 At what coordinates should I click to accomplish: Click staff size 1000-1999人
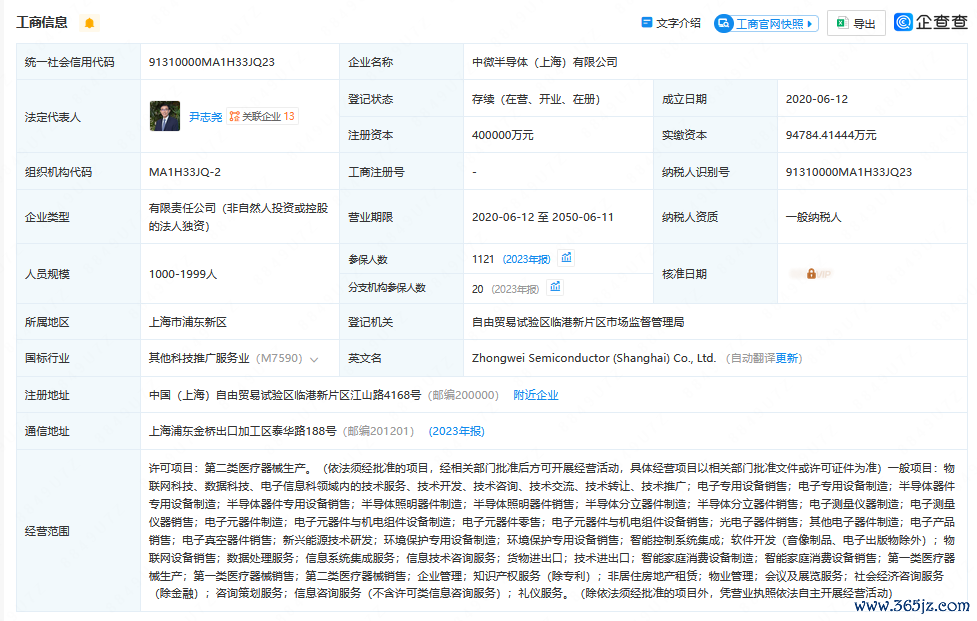point(183,274)
